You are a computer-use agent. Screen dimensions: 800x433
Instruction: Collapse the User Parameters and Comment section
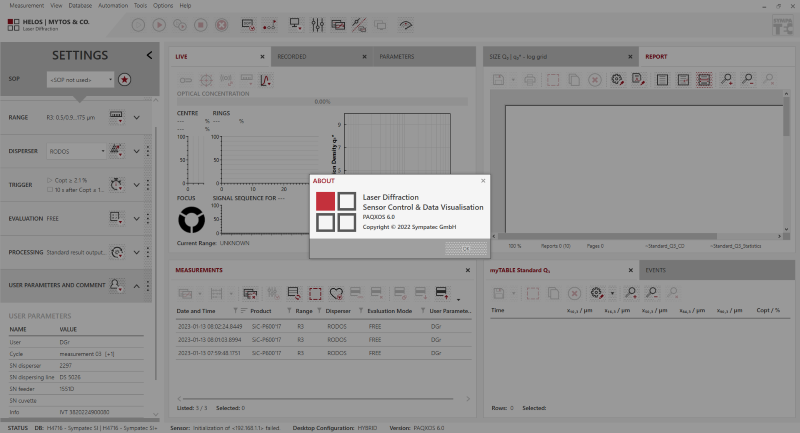pos(137,286)
